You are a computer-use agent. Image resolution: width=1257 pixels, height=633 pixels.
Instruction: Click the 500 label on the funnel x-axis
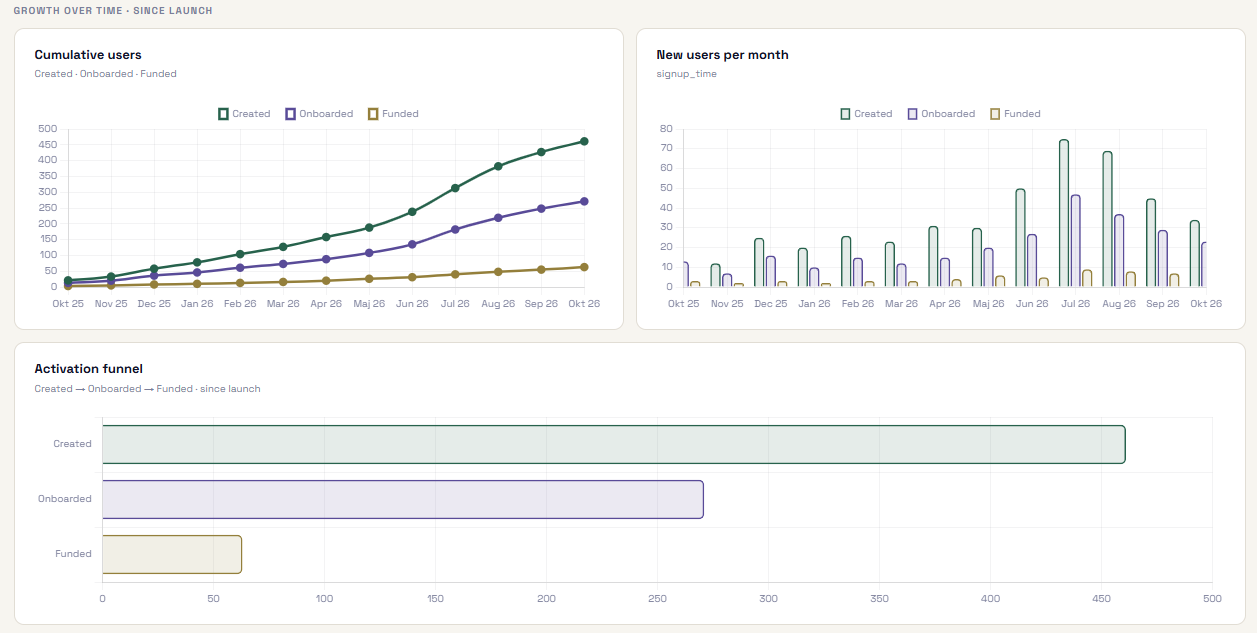click(x=1212, y=599)
